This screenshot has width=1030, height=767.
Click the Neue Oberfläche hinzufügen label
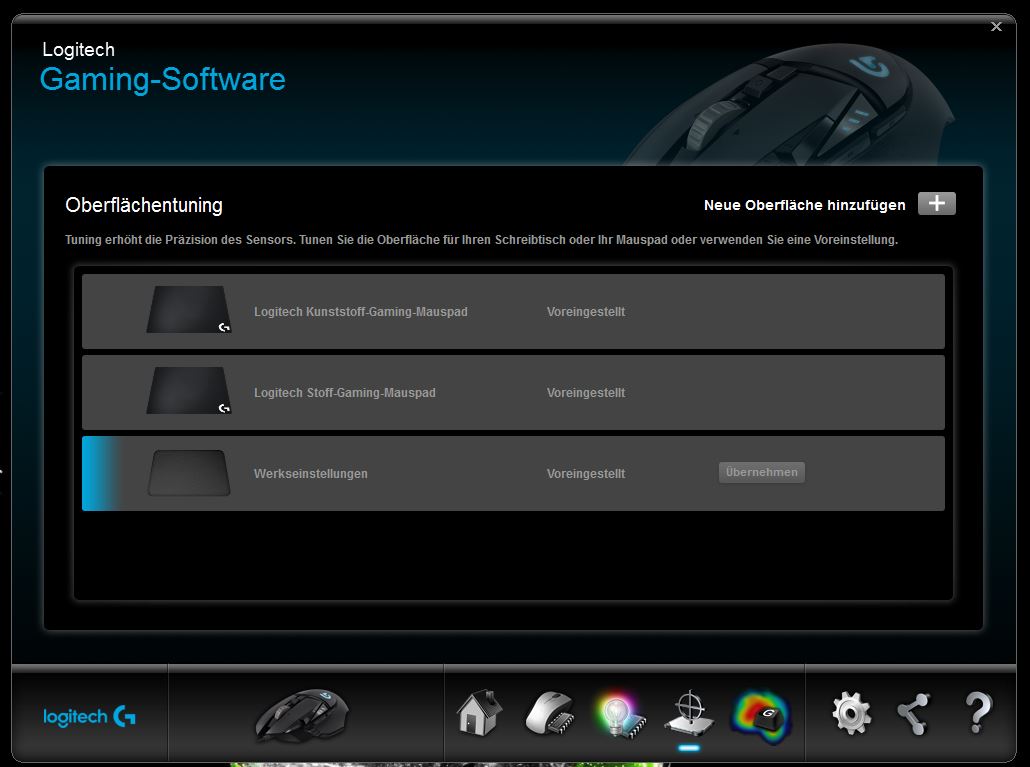point(804,205)
